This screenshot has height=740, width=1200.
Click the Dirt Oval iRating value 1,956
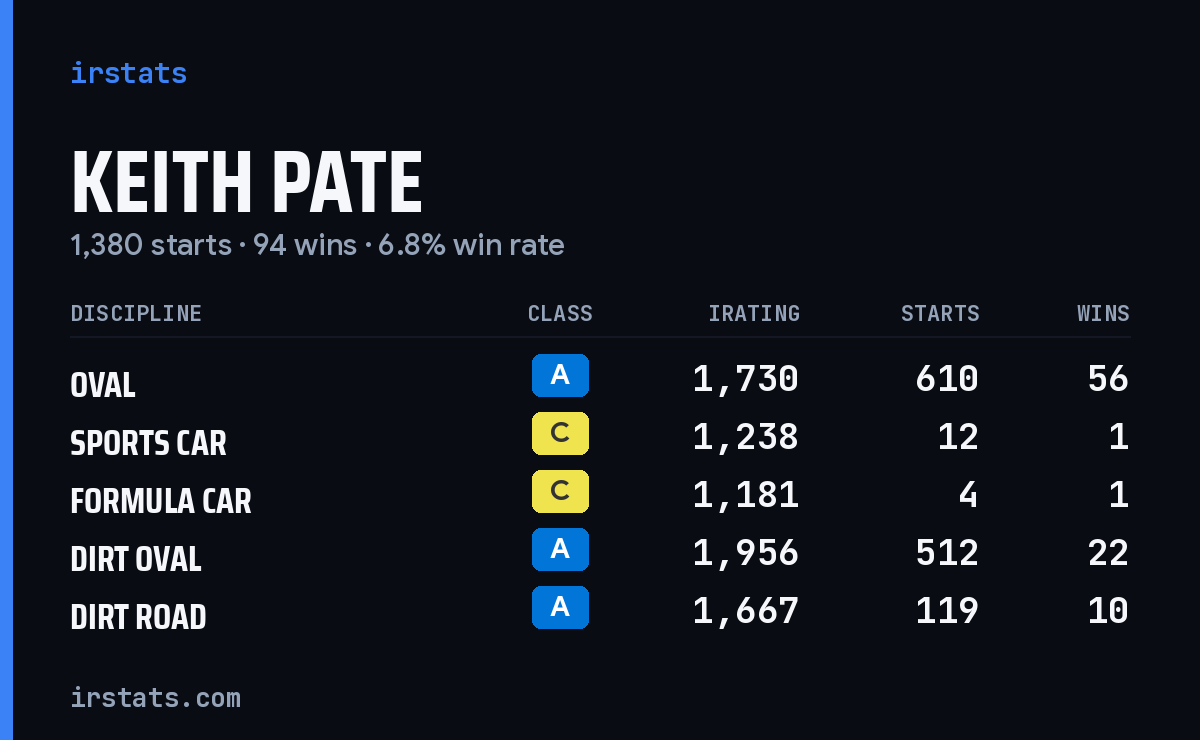(746, 553)
